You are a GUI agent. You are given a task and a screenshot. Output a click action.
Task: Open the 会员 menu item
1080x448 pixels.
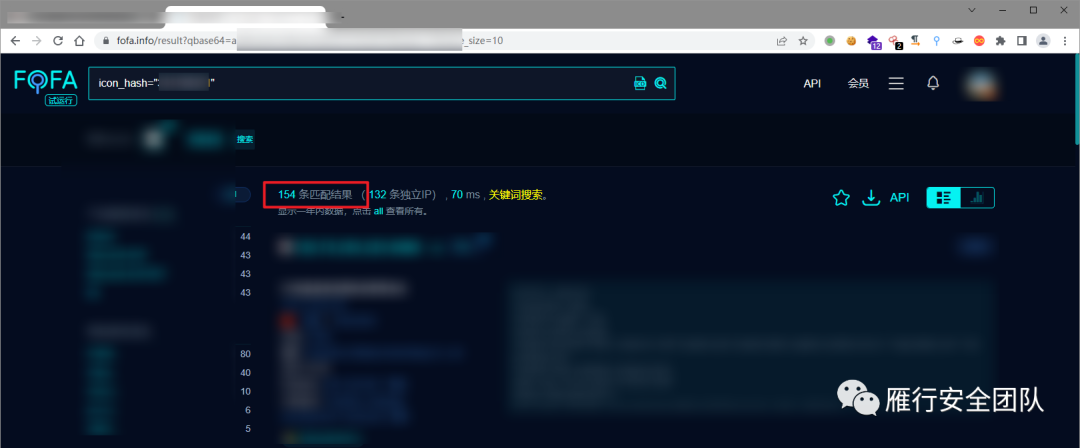[858, 83]
